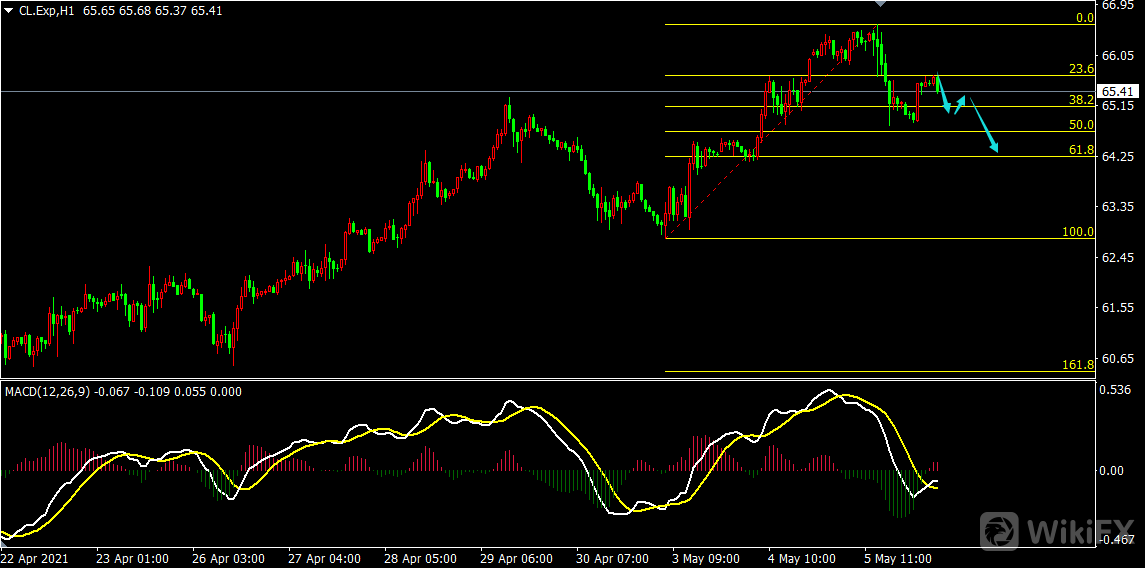Viewport: 1145px width, 568px height.
Task: Click the 66.95 price scale value
Action: (x=1117, y=5)
